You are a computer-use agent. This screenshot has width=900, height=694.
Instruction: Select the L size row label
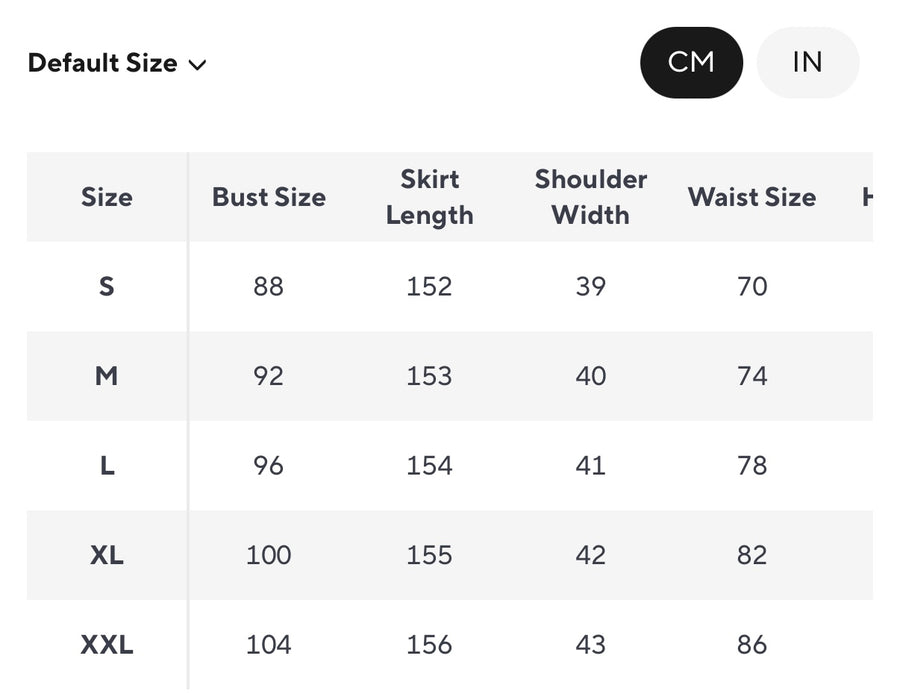(107, 466)
